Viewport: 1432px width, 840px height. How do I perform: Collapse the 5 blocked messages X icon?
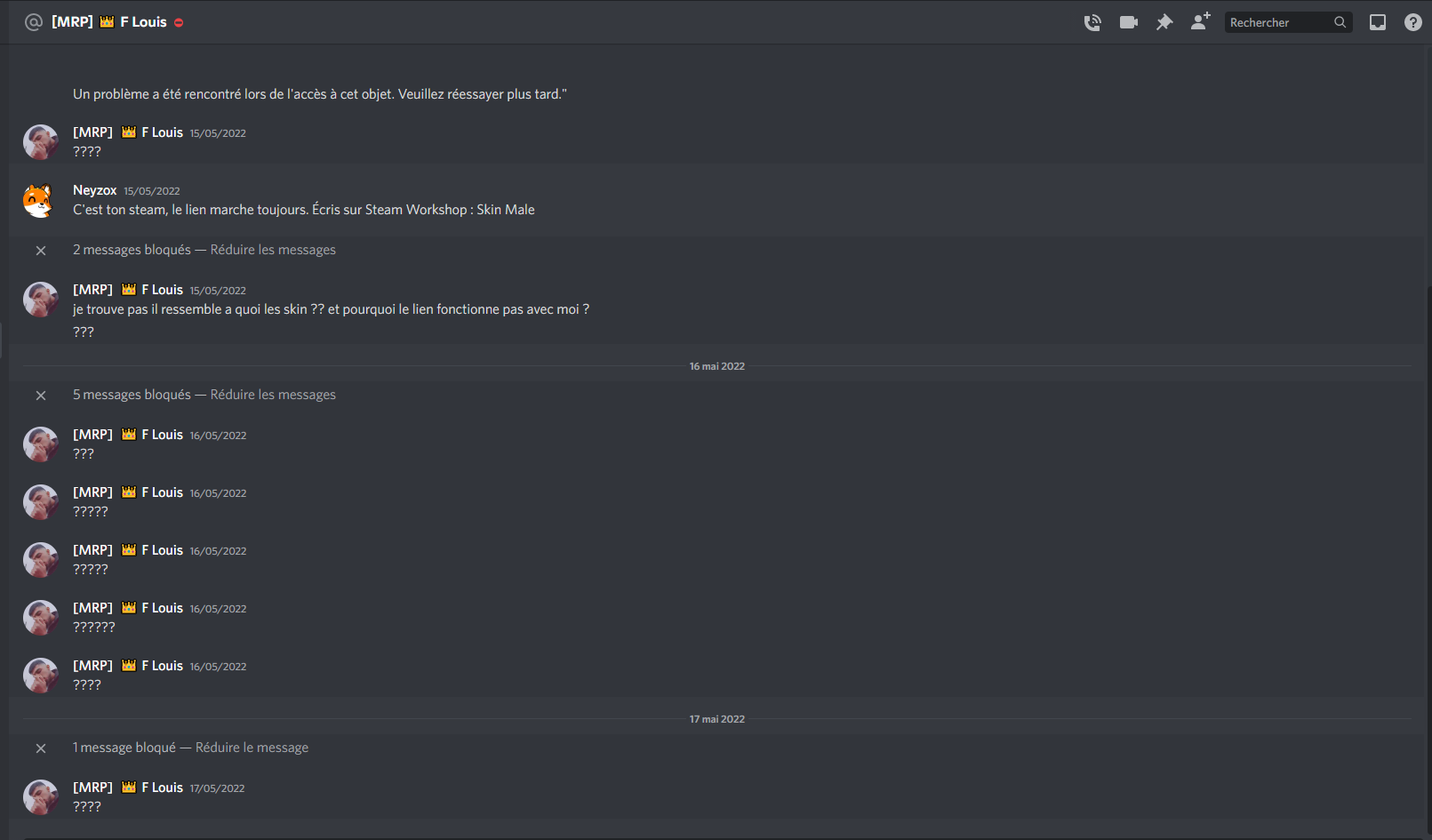pos(41,396)
